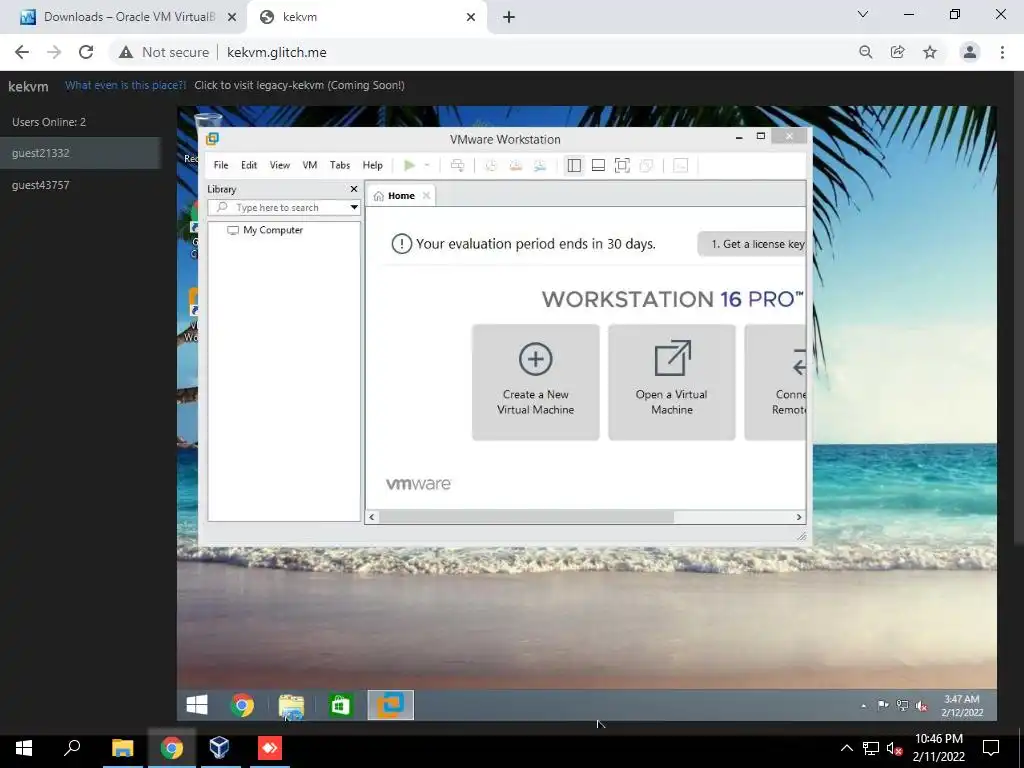Open the File menu in VMware
Screen dimensions: 1024x768
tap(221, 165)
